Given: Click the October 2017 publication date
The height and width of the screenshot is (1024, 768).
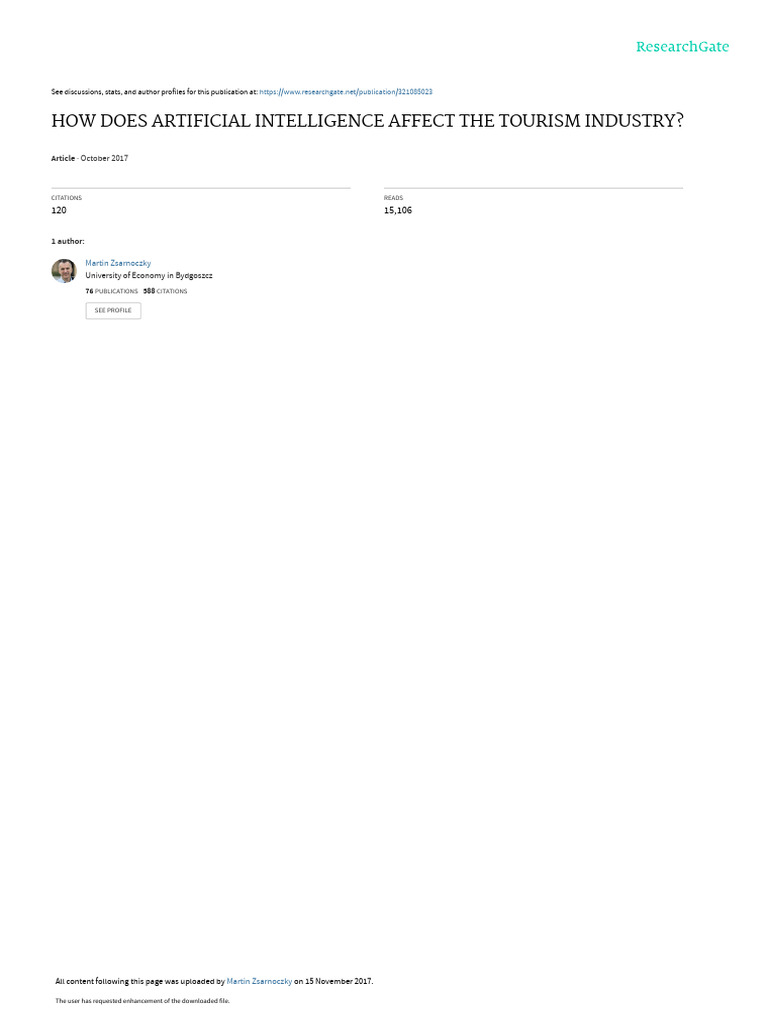Looking at the screenshot, I should 104,158.
